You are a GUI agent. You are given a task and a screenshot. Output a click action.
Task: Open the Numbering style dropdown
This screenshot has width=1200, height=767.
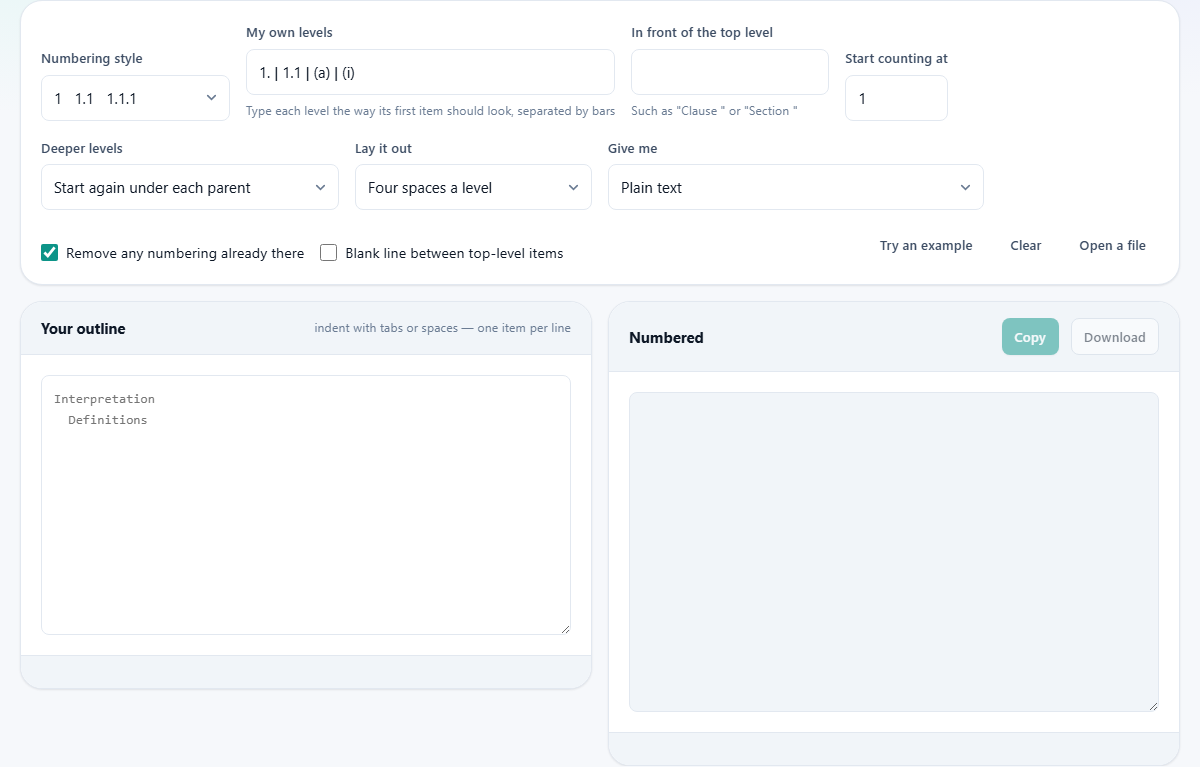(x=135, y=98)
